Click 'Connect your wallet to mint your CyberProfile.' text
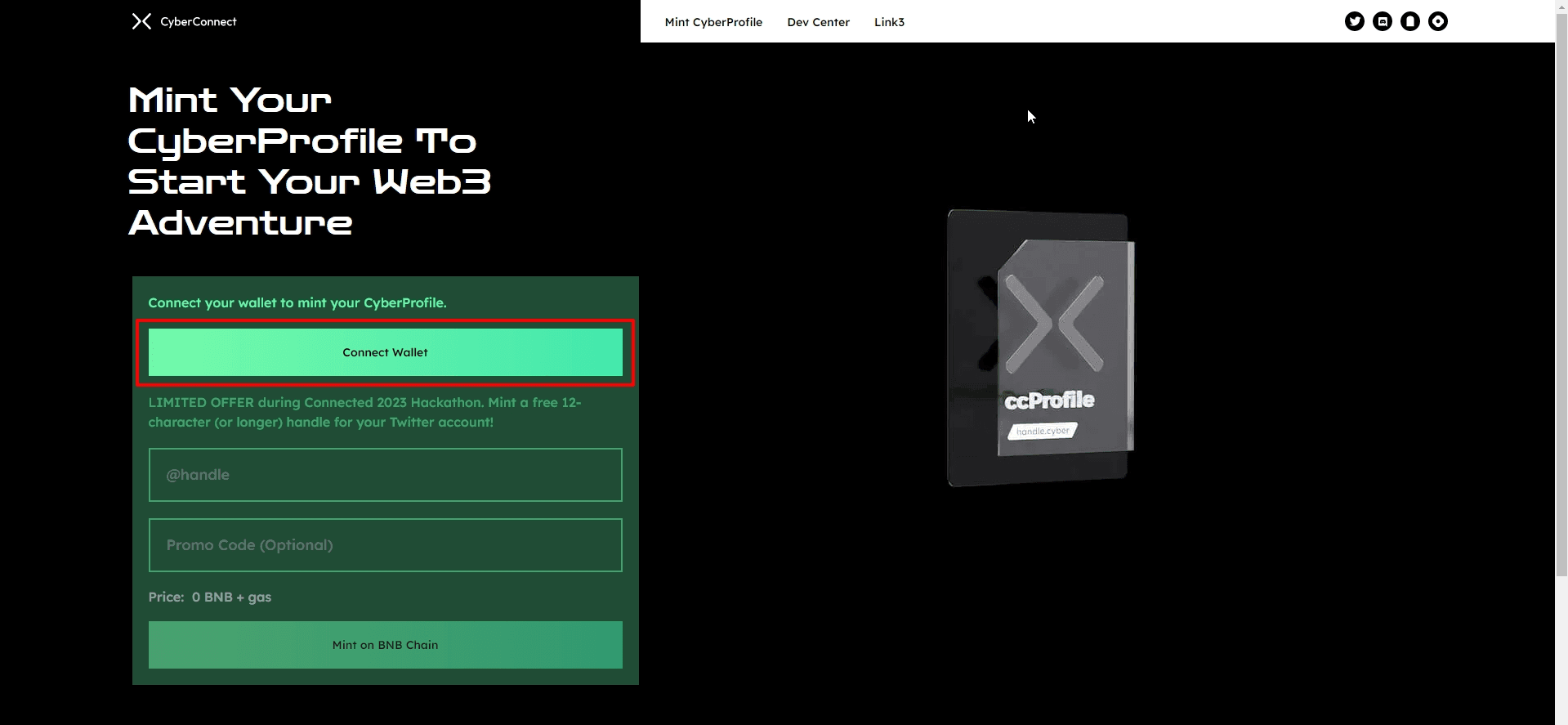1568x725 pixels. point(297,303)
